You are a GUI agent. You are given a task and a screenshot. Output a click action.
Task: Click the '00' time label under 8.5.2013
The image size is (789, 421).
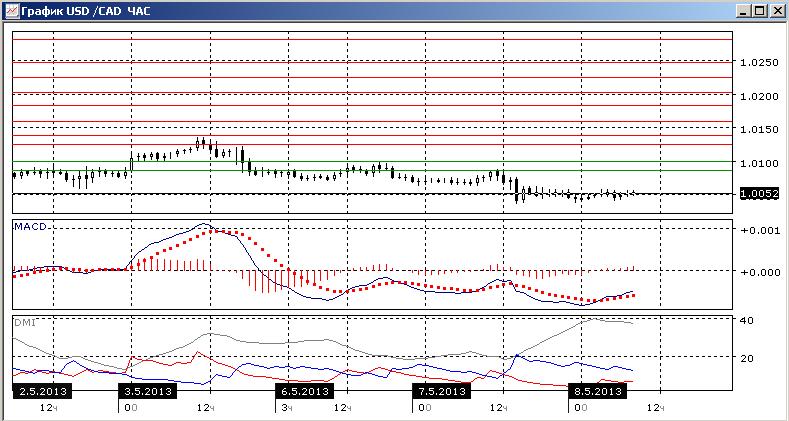pos(581,407)
